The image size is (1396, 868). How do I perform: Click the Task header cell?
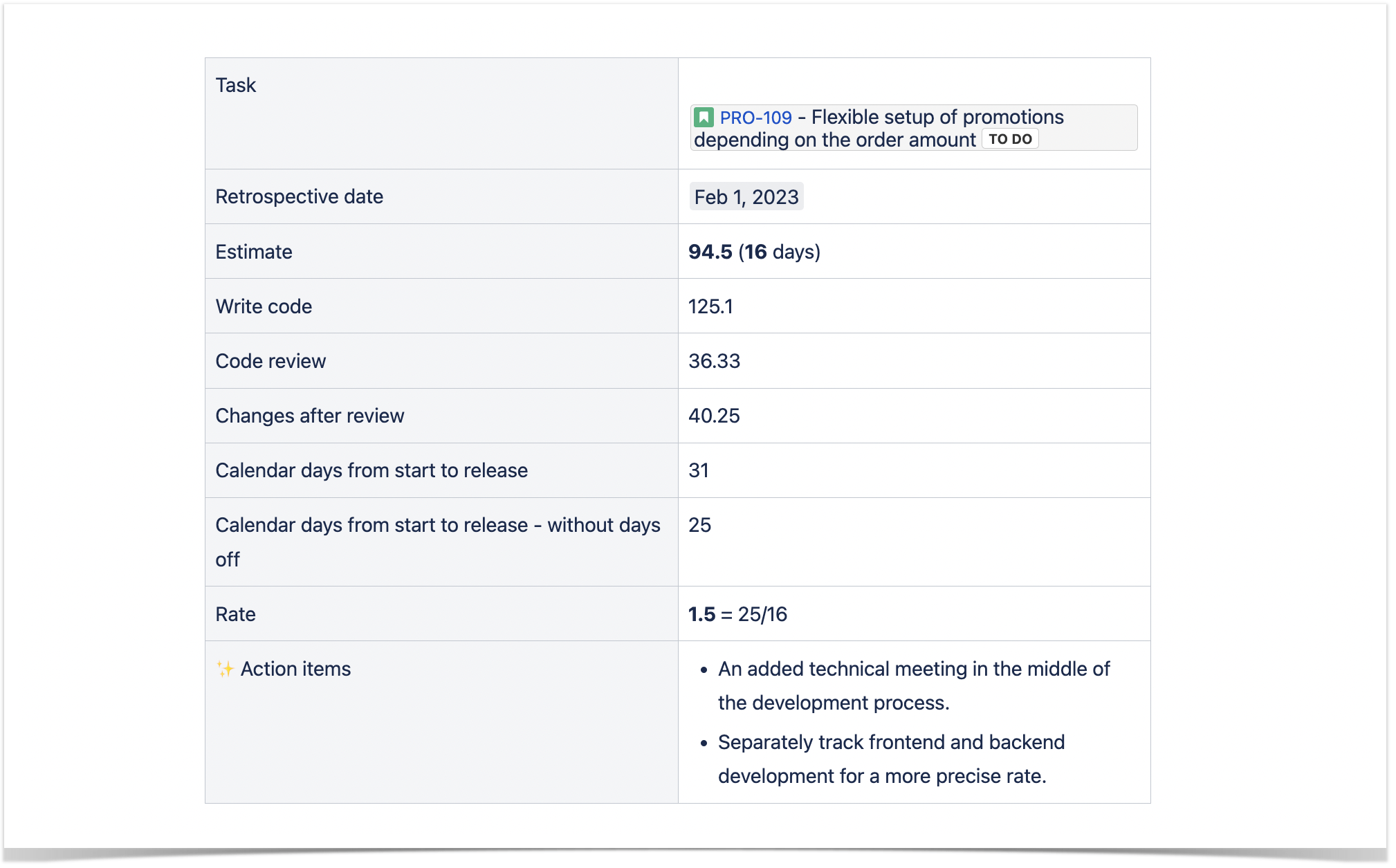(x=441, y=113)
